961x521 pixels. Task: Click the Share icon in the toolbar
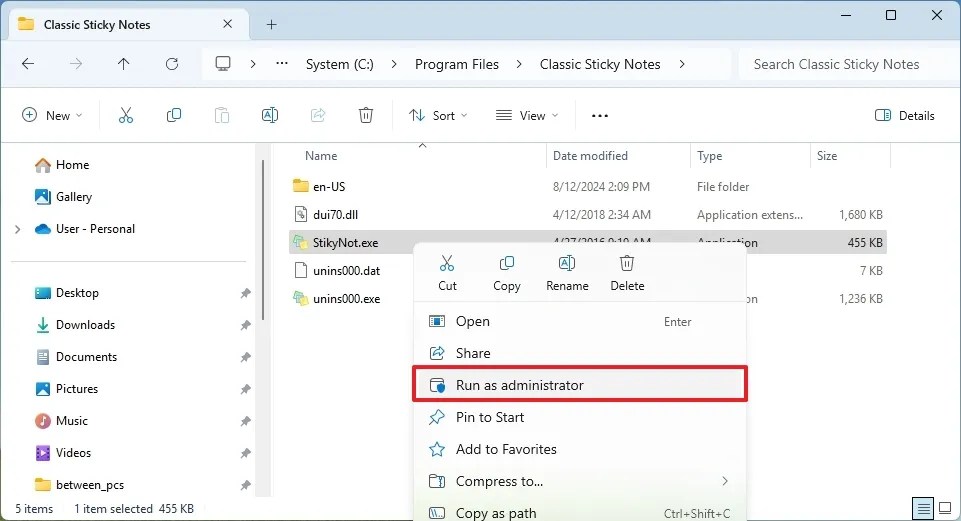coord(318,115)
